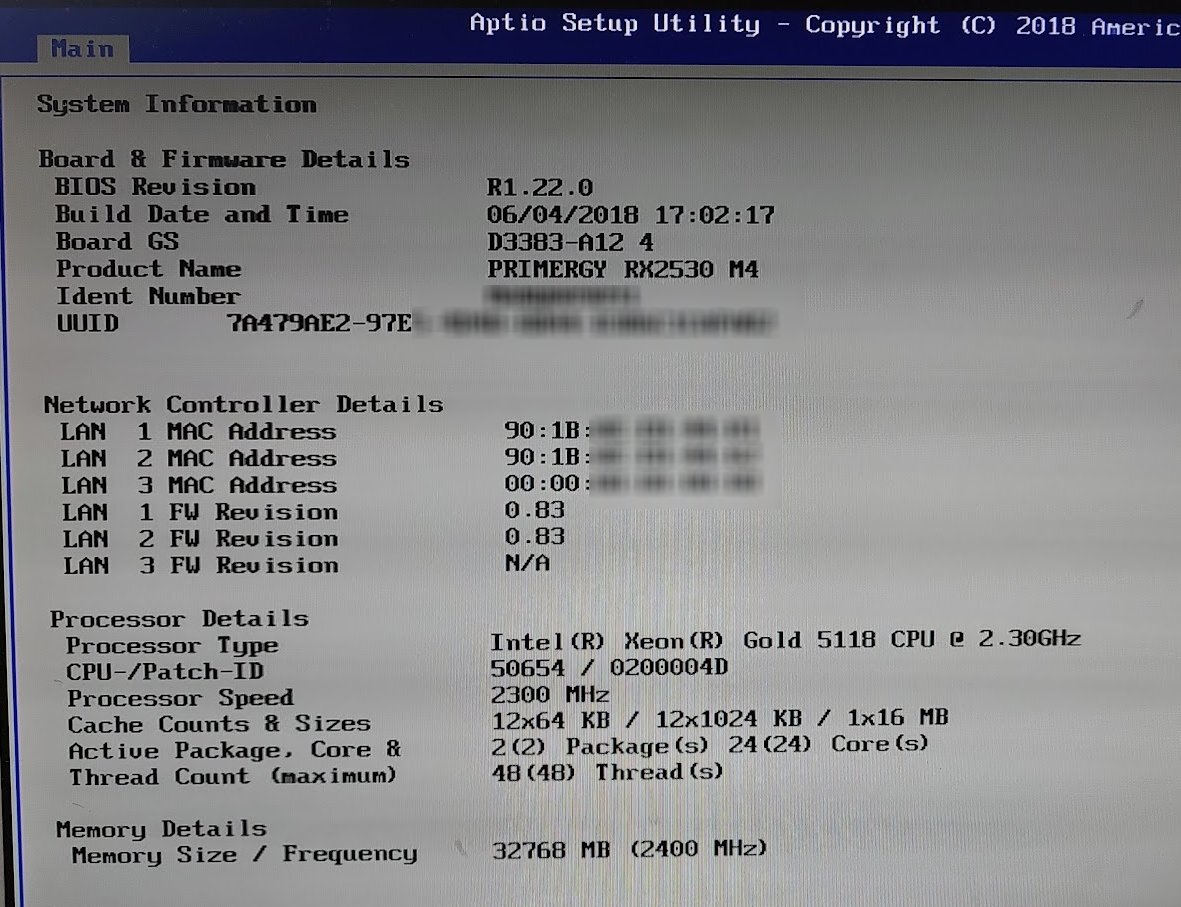The width and height of the screenshot is (1181, 907).
Task: Click the Board & Firmware Details heading
Action: [x=224, y=159]
